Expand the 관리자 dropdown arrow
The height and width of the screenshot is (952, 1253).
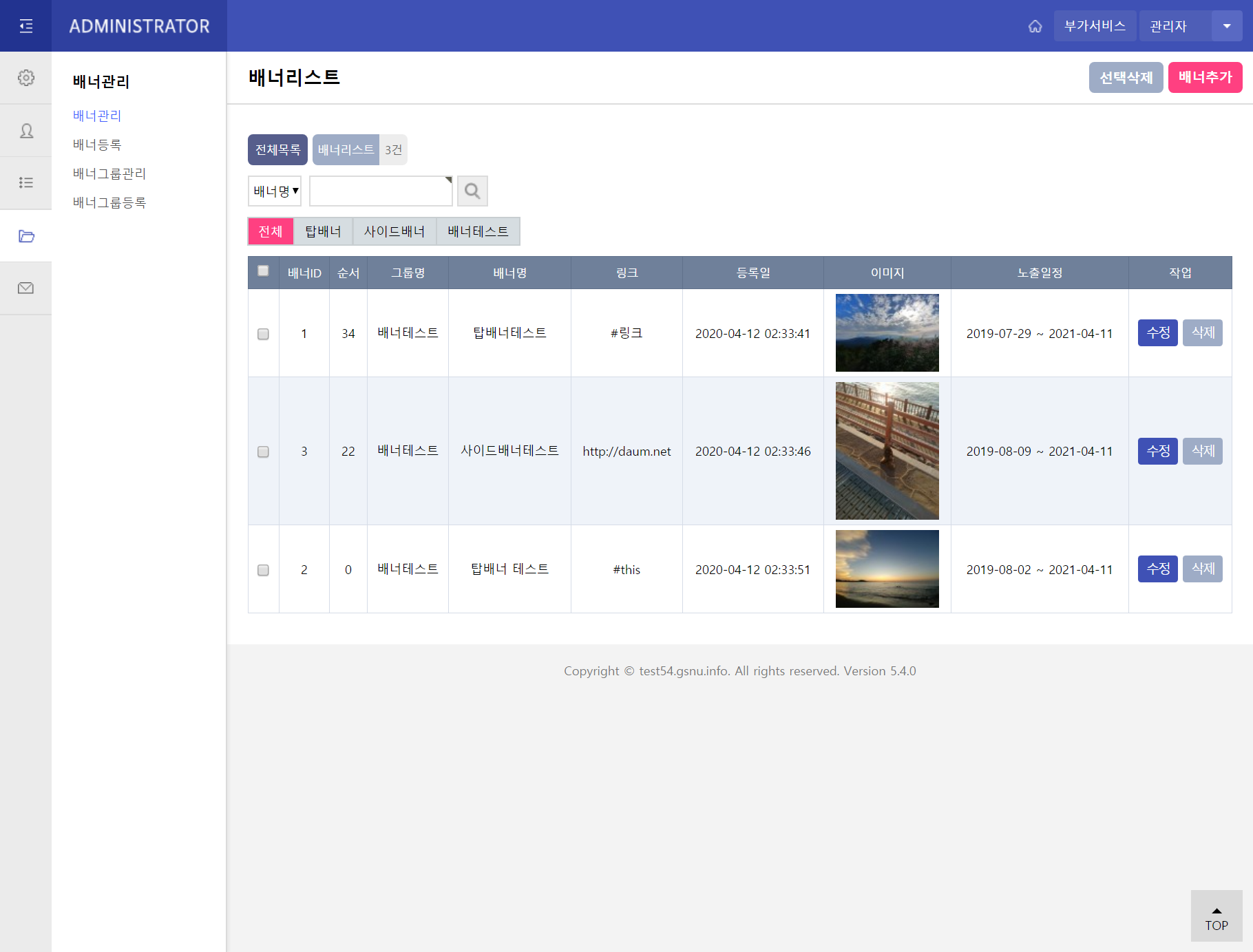coord(1227,26)
